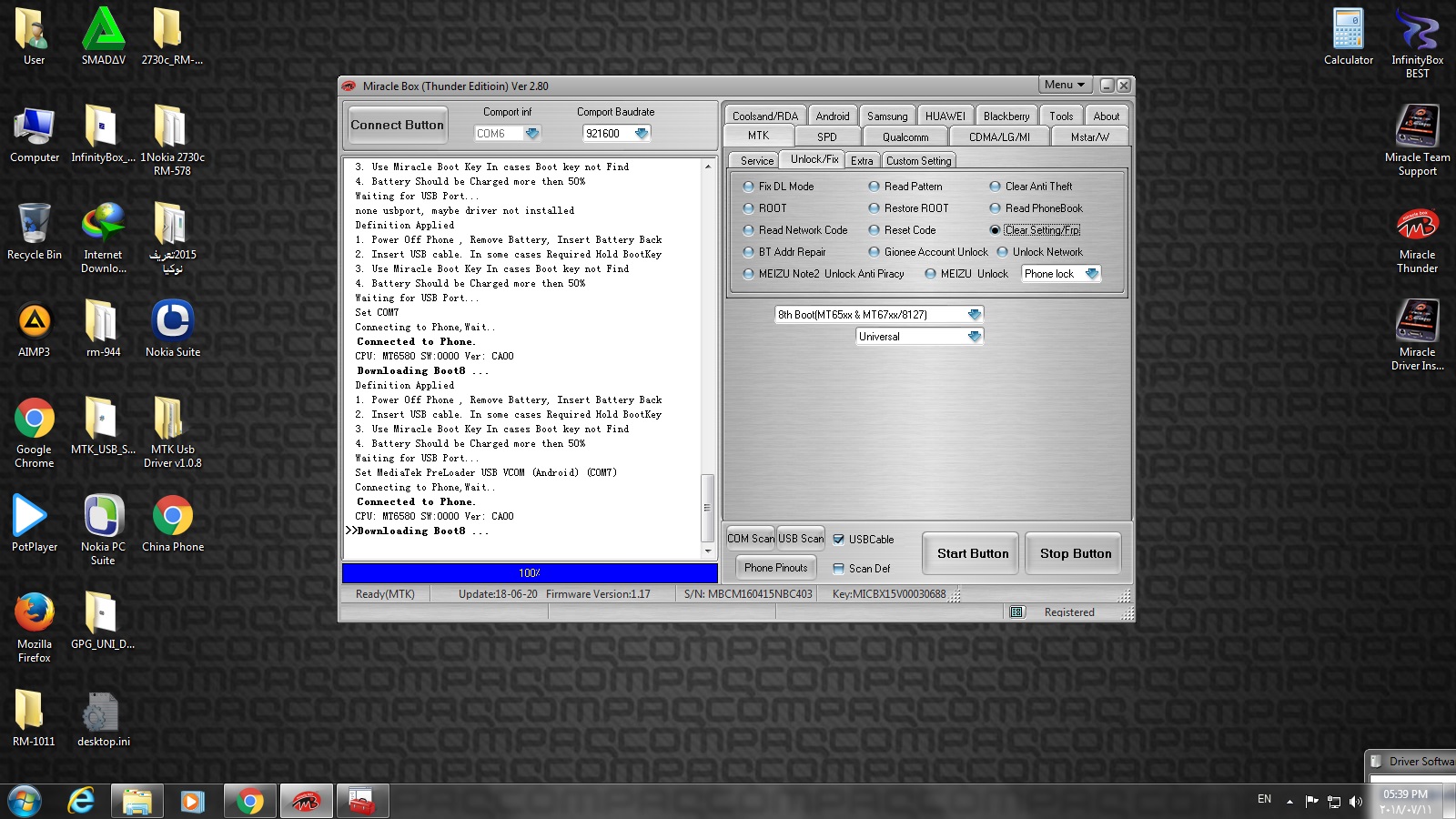This screenshot has width=1456, height=819.
Task: Open the MTK Usb Driver v1.0.8 folder
Action: pyautogui.click(x=173, y=432)
